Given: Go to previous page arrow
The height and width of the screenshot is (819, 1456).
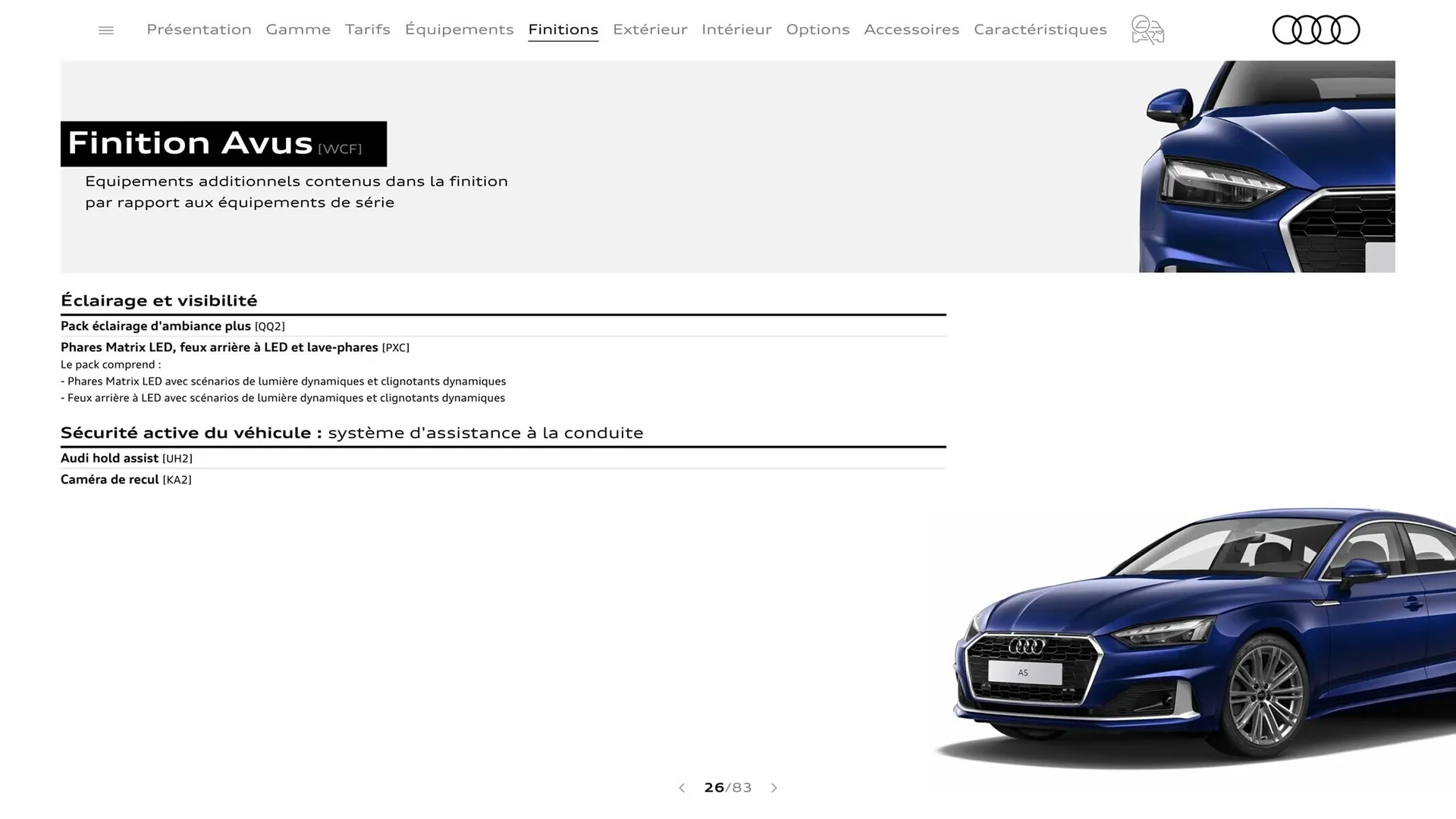Looking at the screenshot, I should coord(682,788).
